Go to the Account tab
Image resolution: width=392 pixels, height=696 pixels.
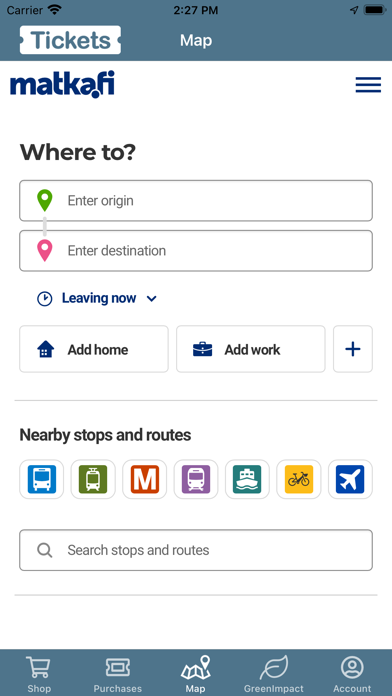352,674
